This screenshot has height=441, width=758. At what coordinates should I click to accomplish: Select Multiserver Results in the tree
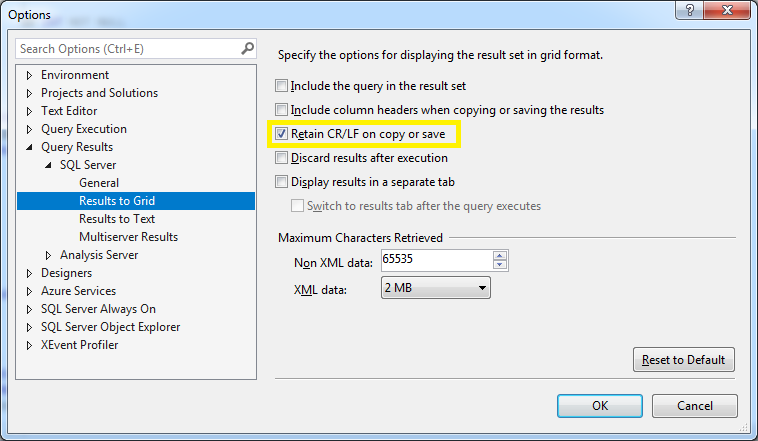[128, 237]
